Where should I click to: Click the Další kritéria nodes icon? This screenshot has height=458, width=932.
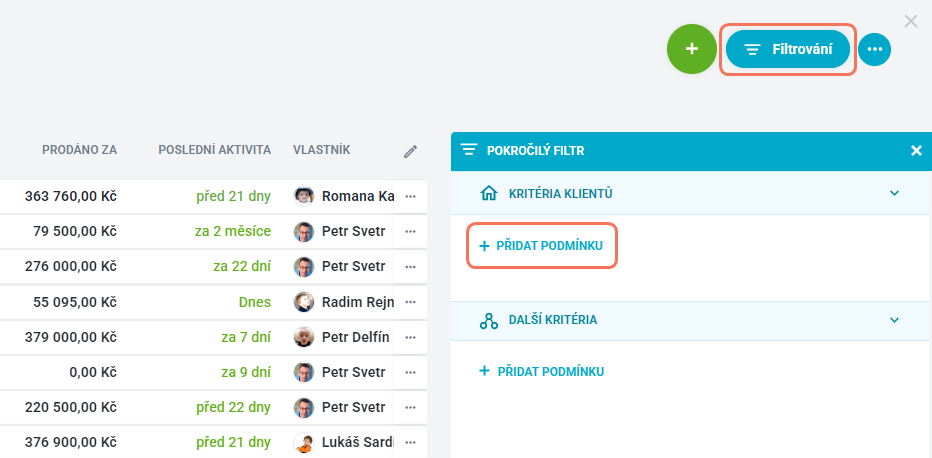[488, 320]
